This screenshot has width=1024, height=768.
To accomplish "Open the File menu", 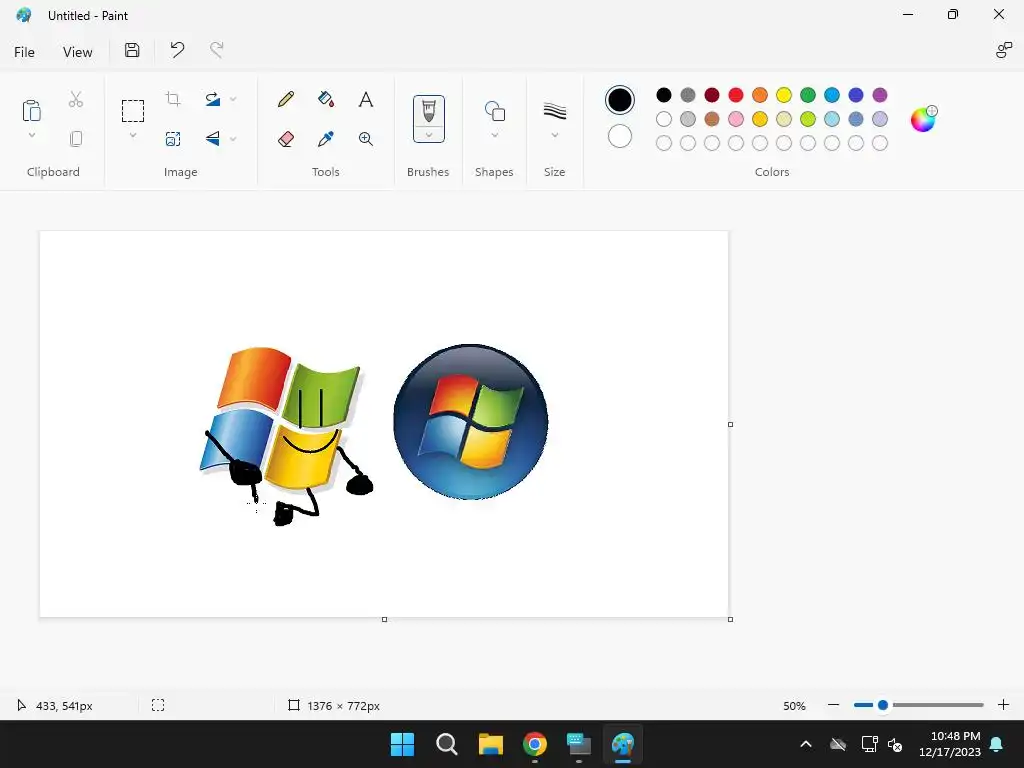I will (24, 52).
